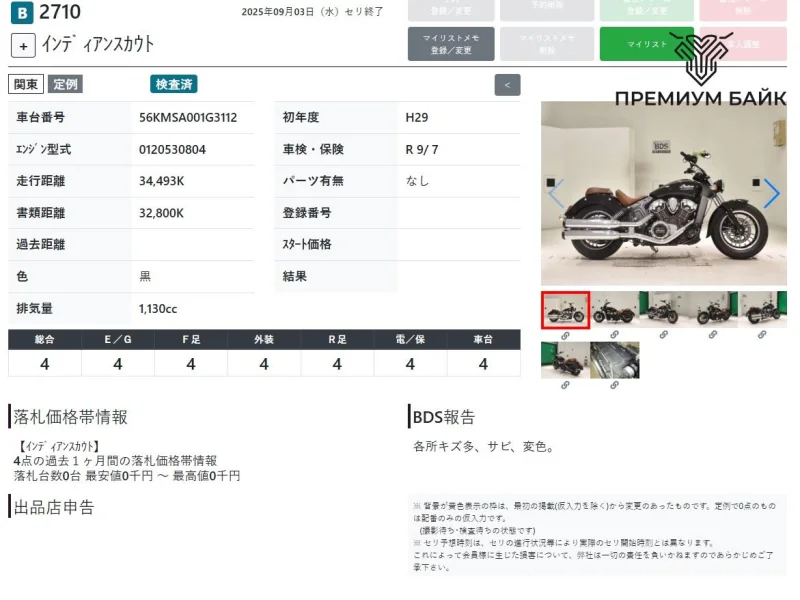The image size is (800, 600).
Task: Select the 定例 tag
Action: [x=66, y=85]
